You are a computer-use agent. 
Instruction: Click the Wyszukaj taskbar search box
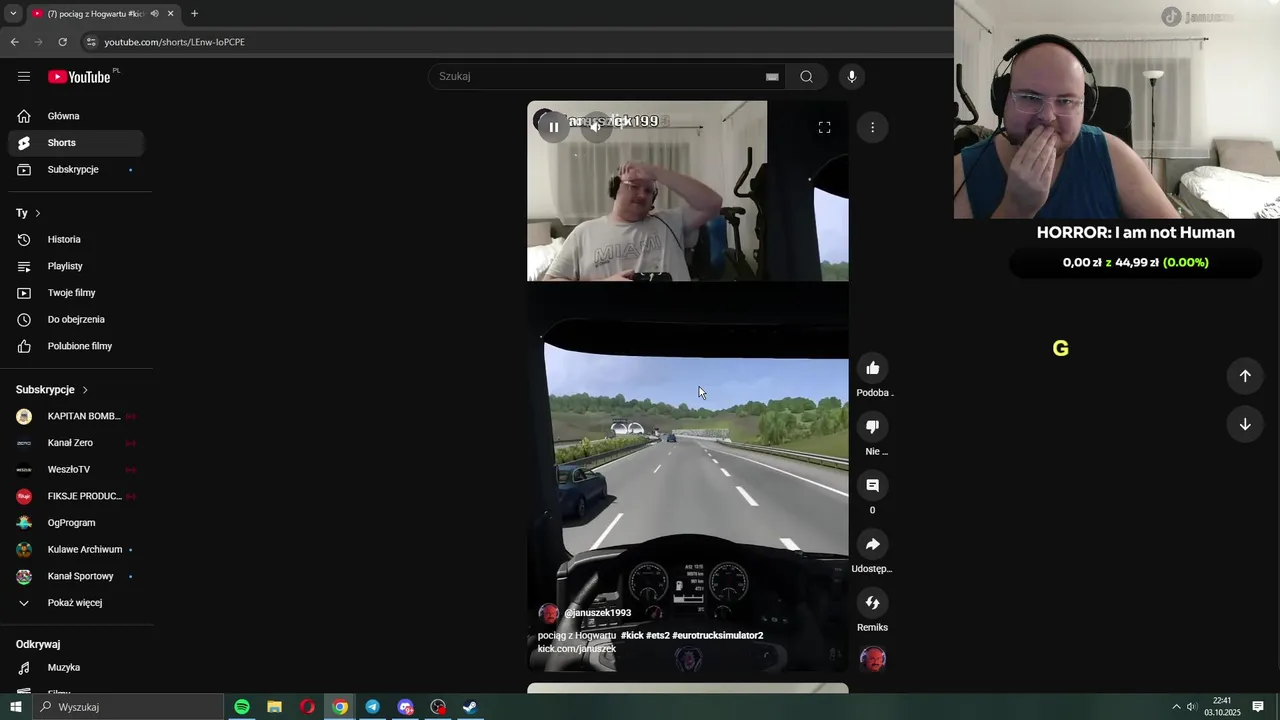(128, 707)
